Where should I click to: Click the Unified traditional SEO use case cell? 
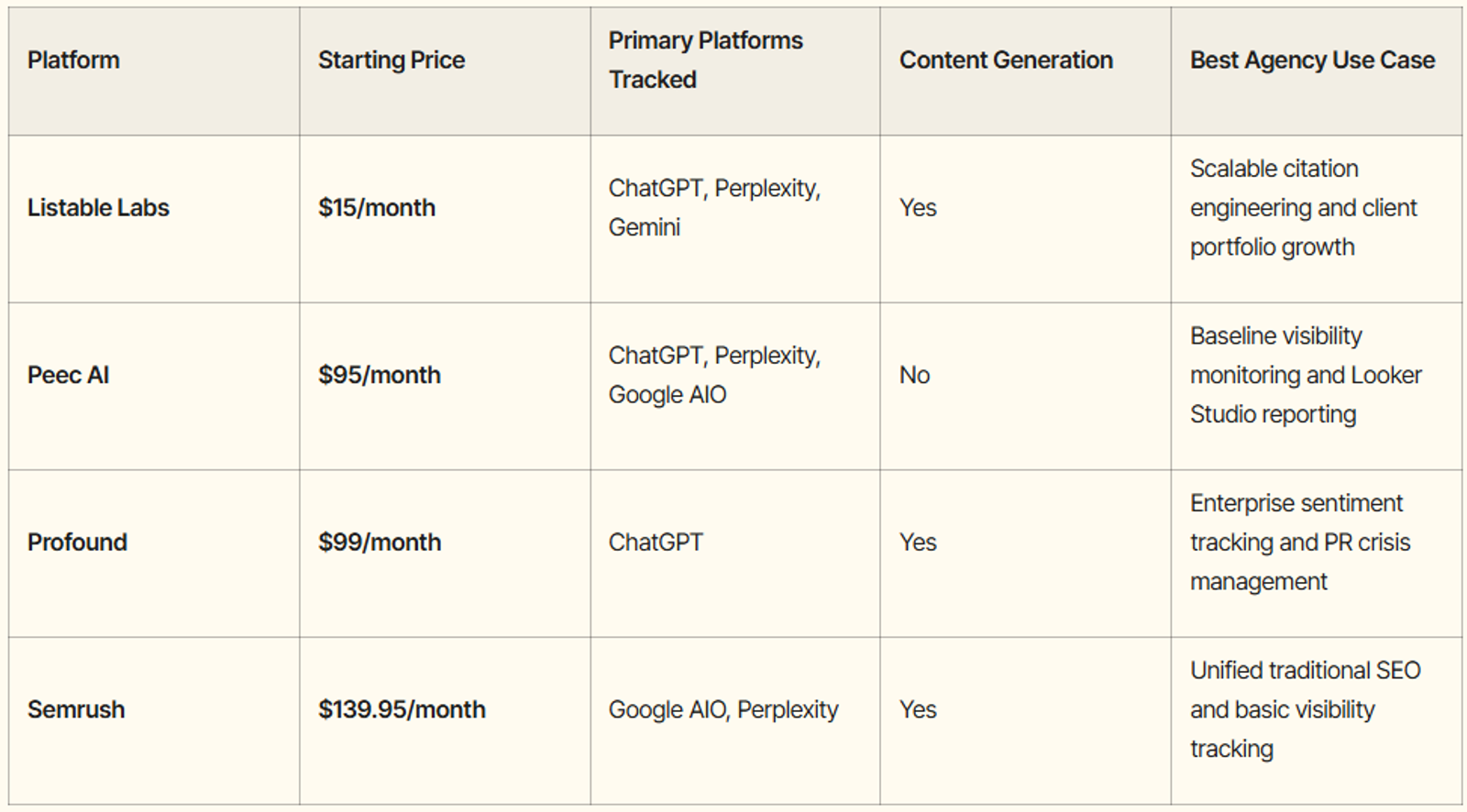click(1305, 710)
